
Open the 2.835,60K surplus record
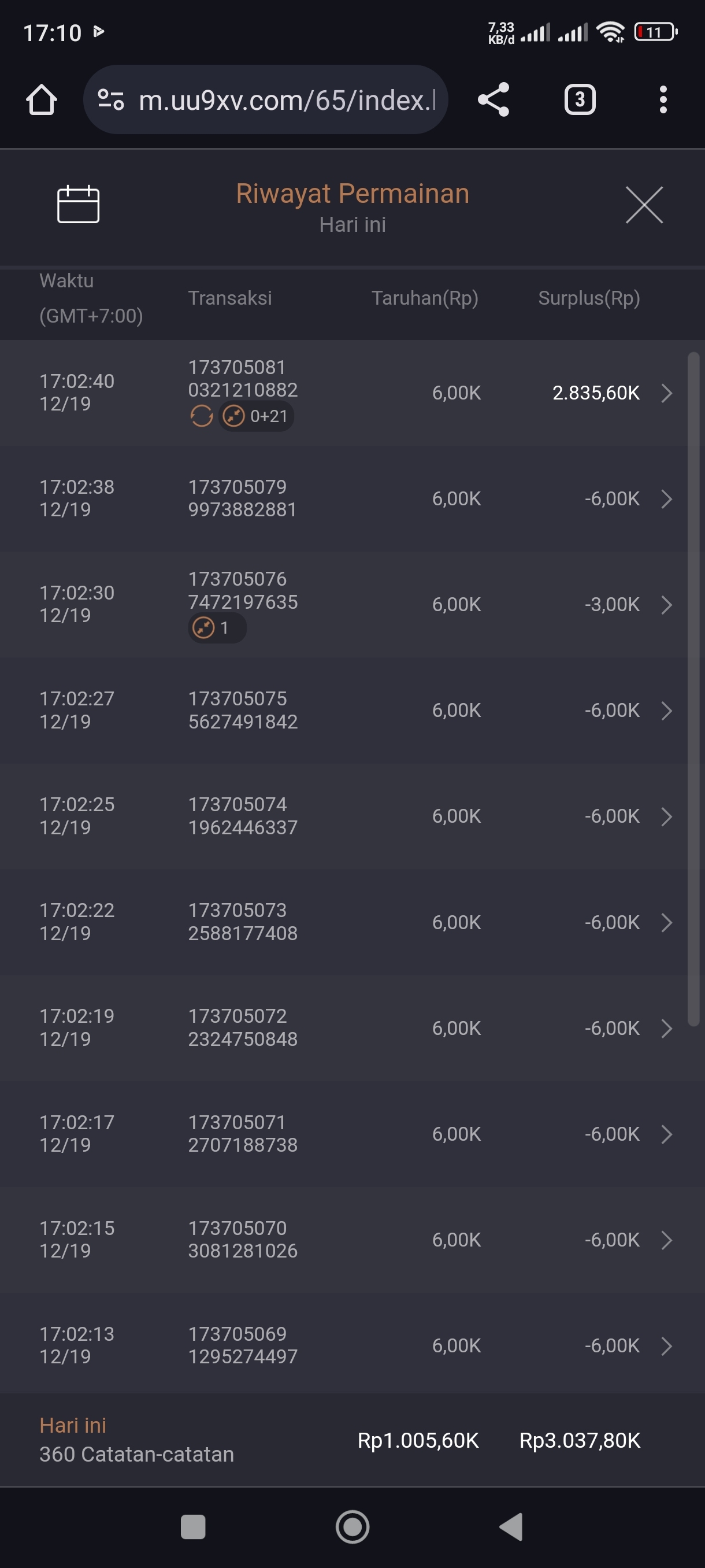[x=596, y=393]
